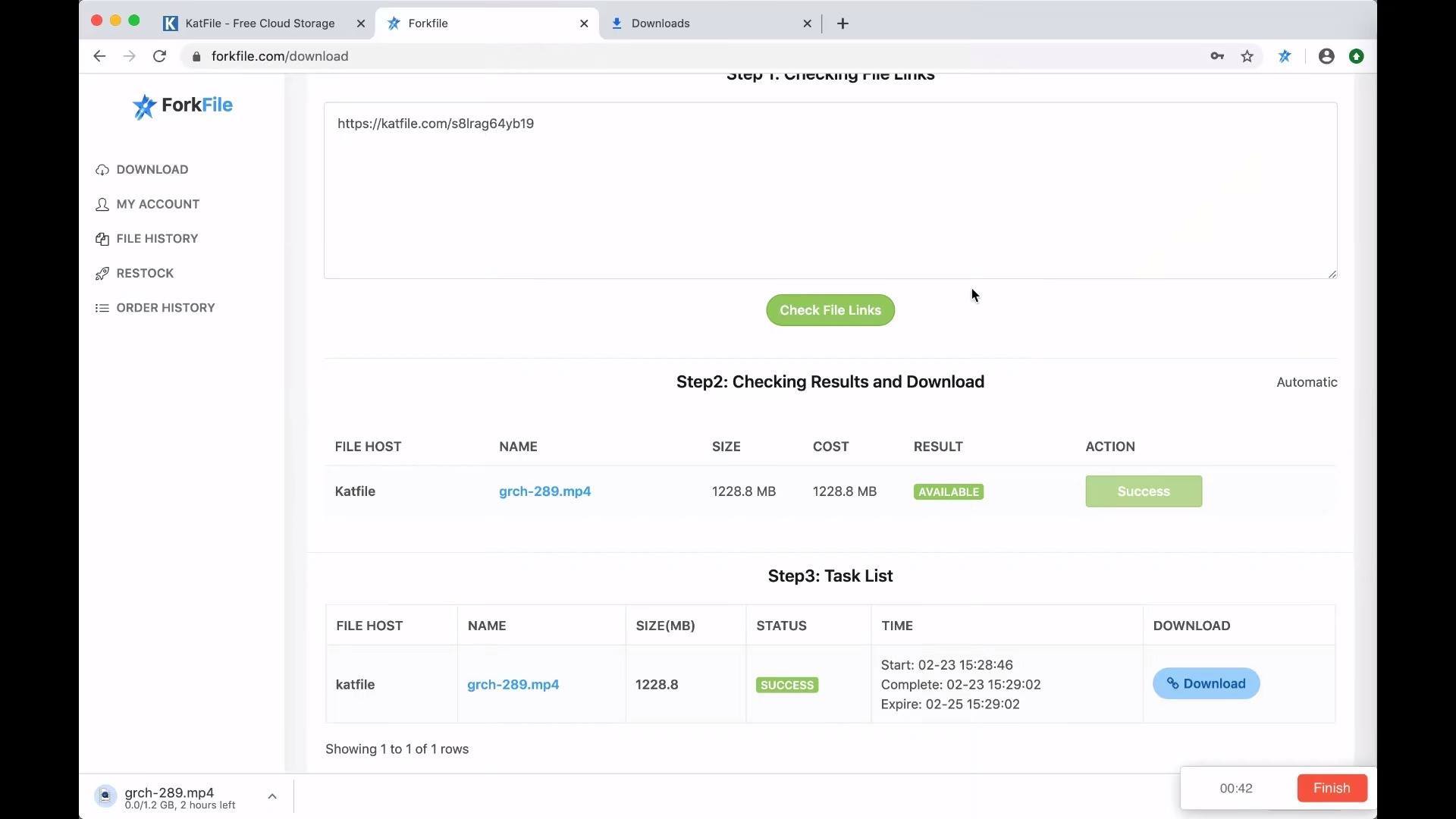Screen dimensions: 1456x819
Task: Close the KatFile tab
Action: tap(361, 24)
